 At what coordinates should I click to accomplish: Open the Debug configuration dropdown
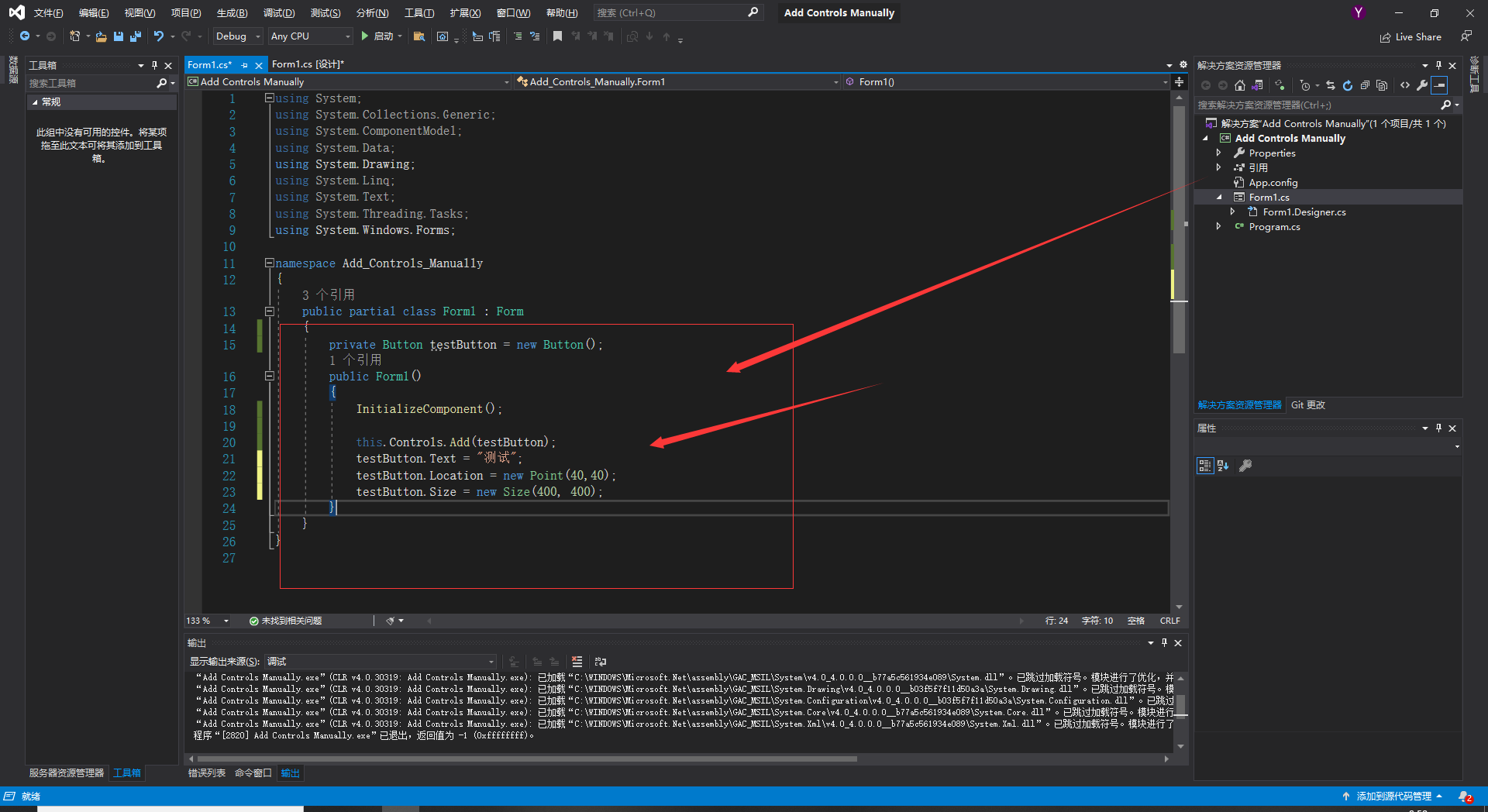[x=236, y=36]
